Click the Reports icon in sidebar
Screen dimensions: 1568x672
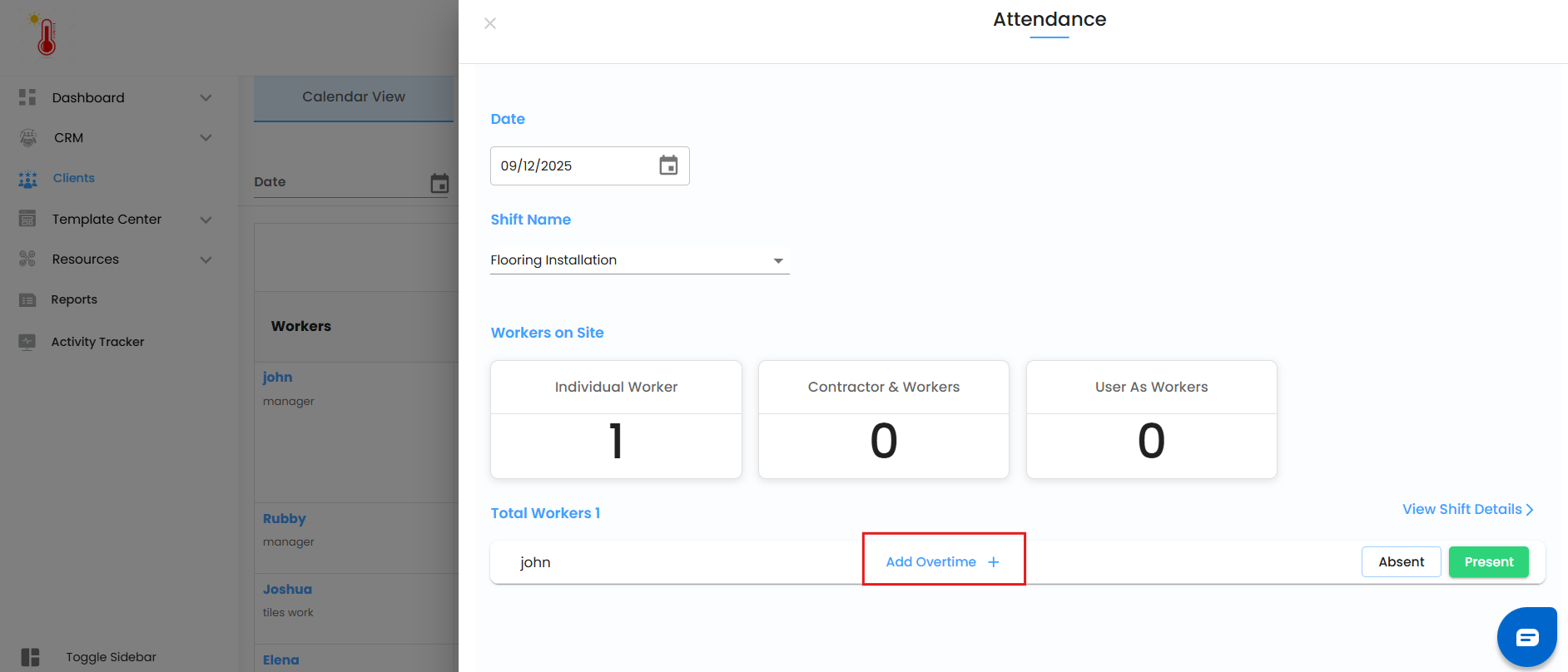pos(27,300)
